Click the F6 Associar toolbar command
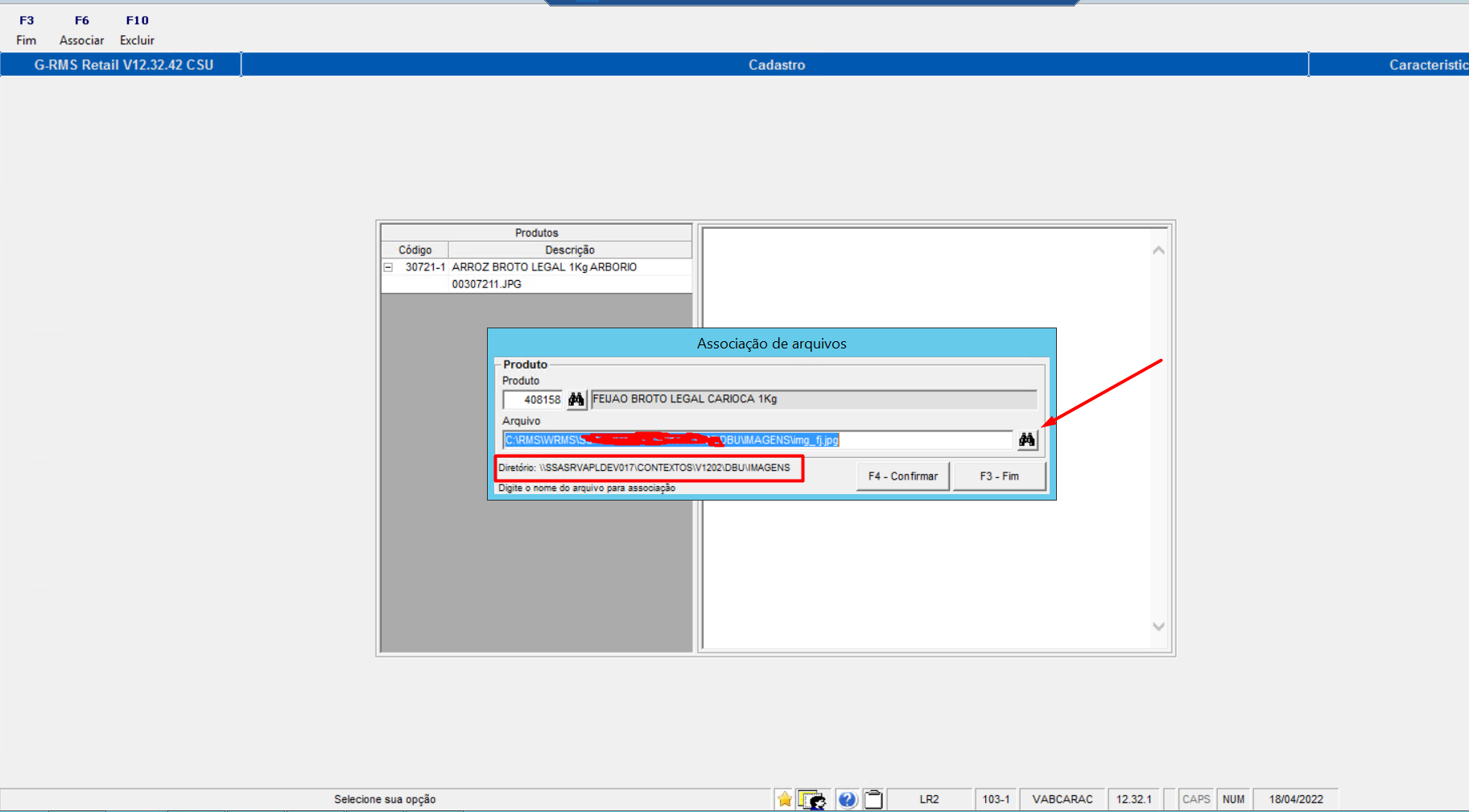The width and height of the screenshot is (1469, 812). pyautogui.click(x=81, y=30)
